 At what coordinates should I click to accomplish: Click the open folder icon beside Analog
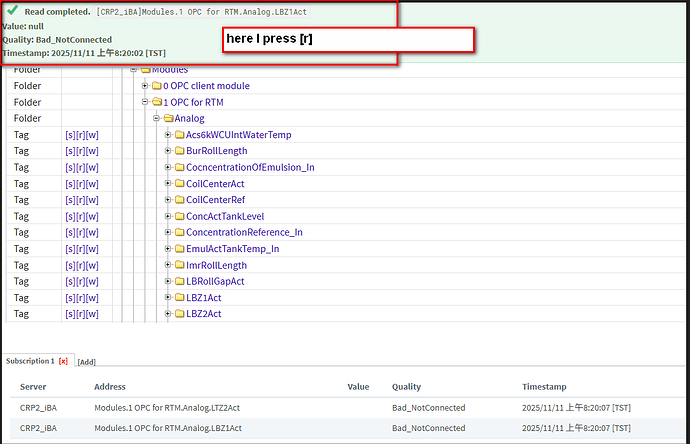click(x=168, y=118)
